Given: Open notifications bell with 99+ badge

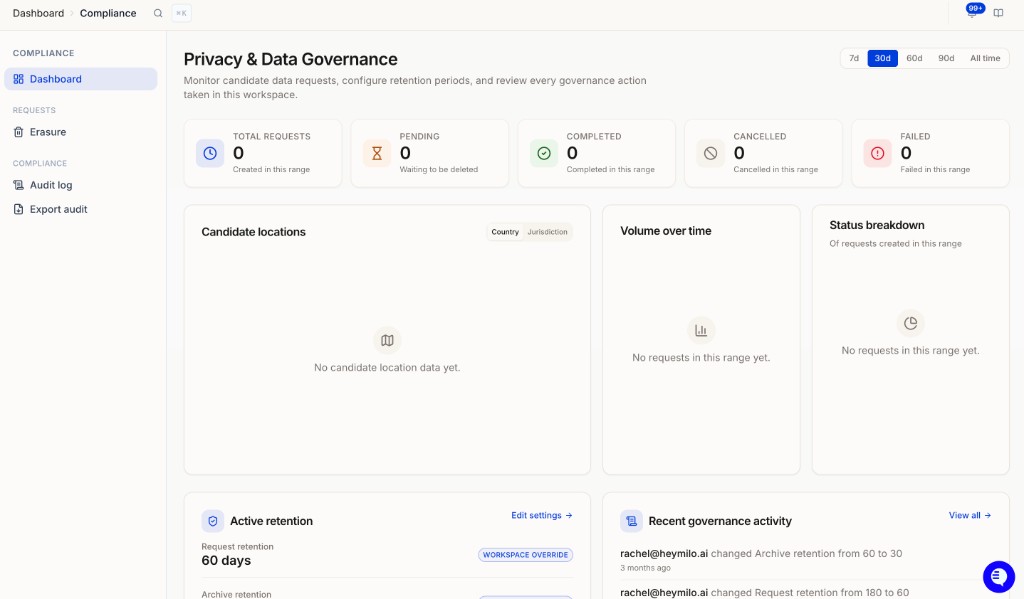Looking at the screenshot, I should [x=972, y=12].
